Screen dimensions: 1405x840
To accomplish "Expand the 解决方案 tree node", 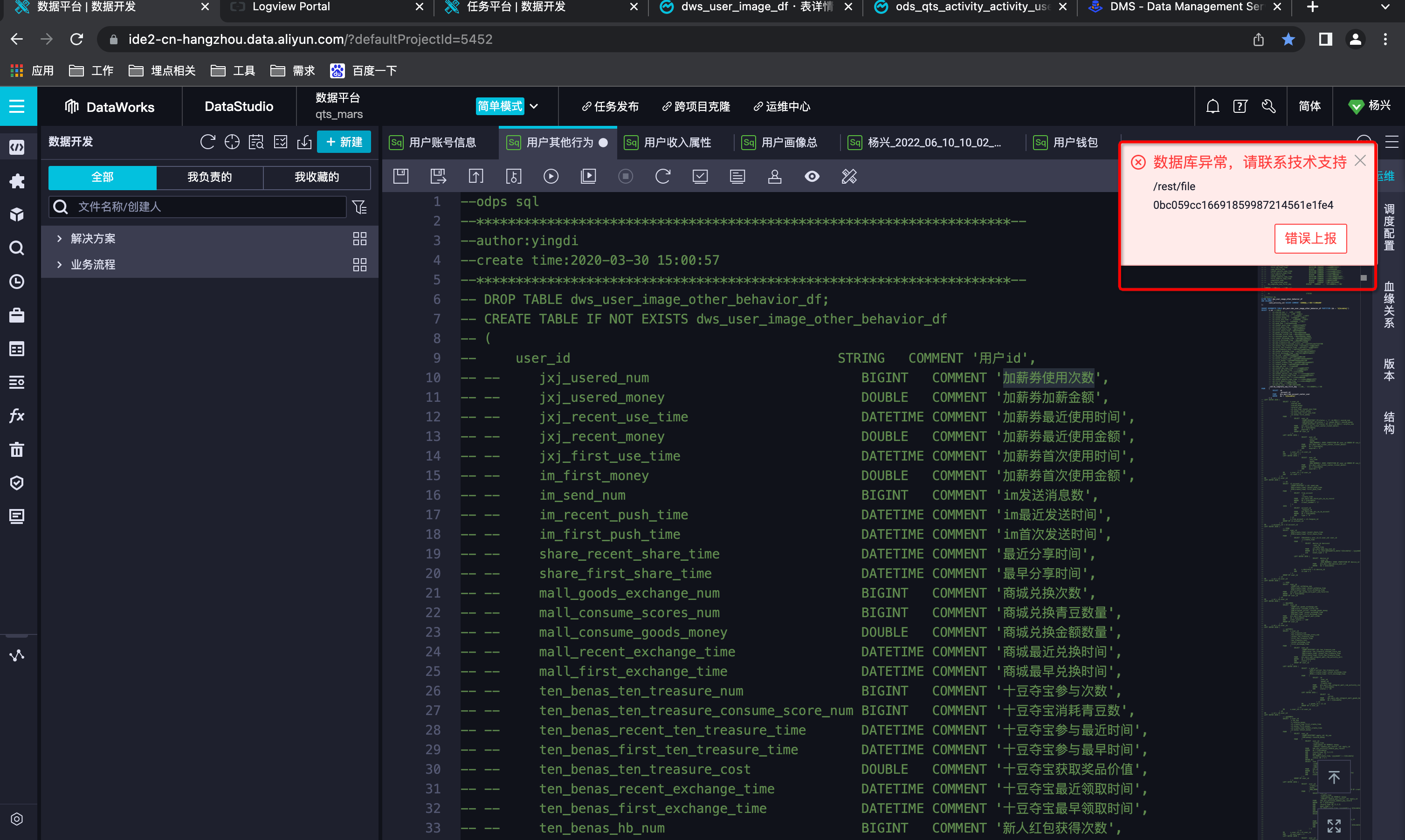I will pos(60,238).
